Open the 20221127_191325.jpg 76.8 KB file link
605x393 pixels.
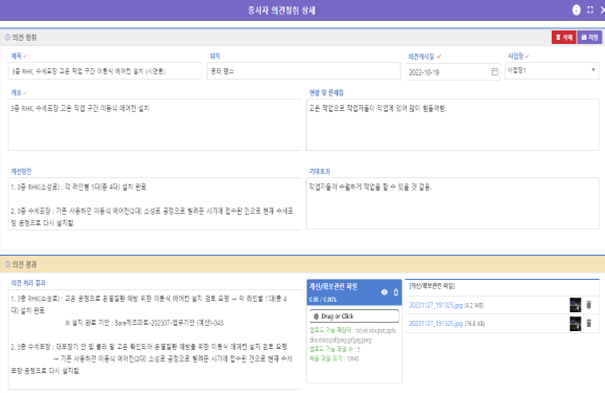[436, 324]
